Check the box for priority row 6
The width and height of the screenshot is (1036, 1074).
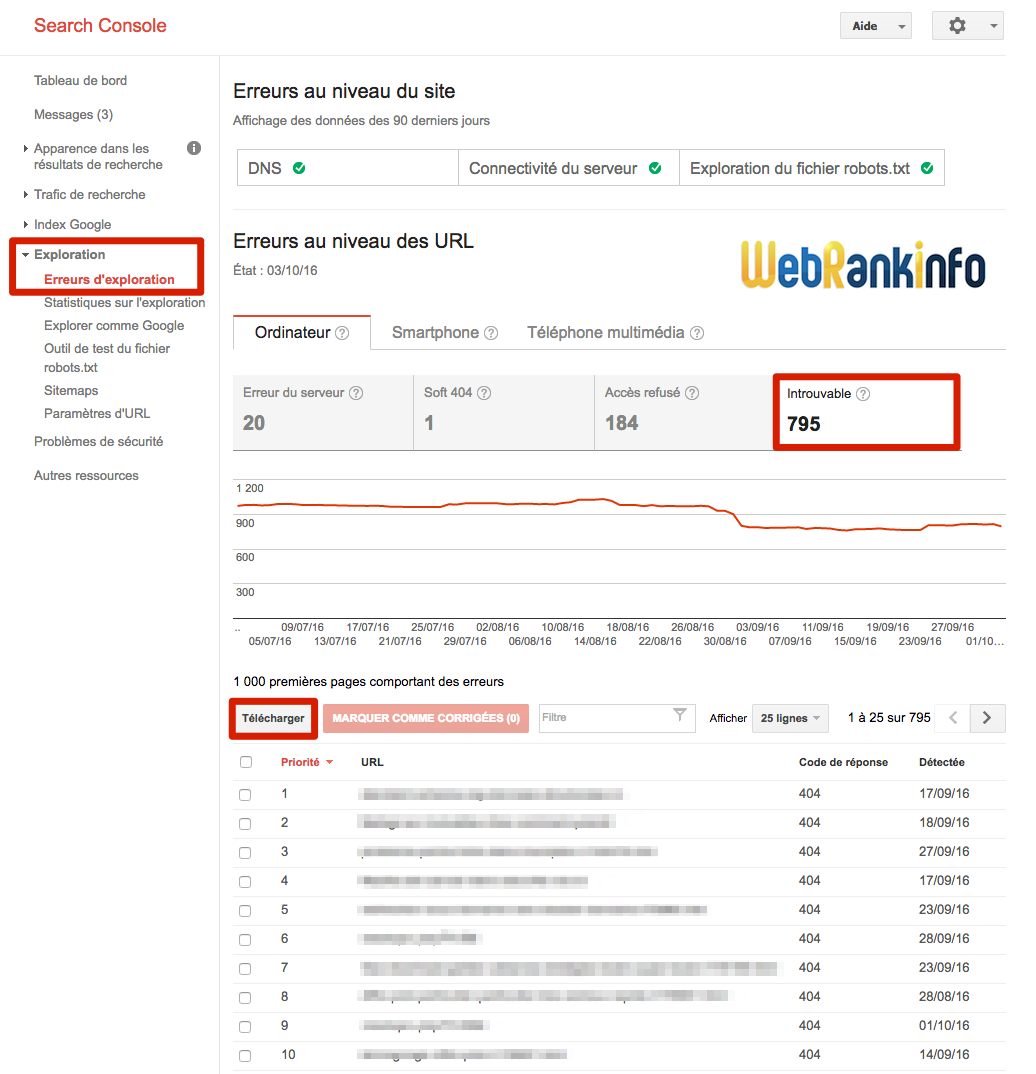pyautogui.click(x=245, y=939)
